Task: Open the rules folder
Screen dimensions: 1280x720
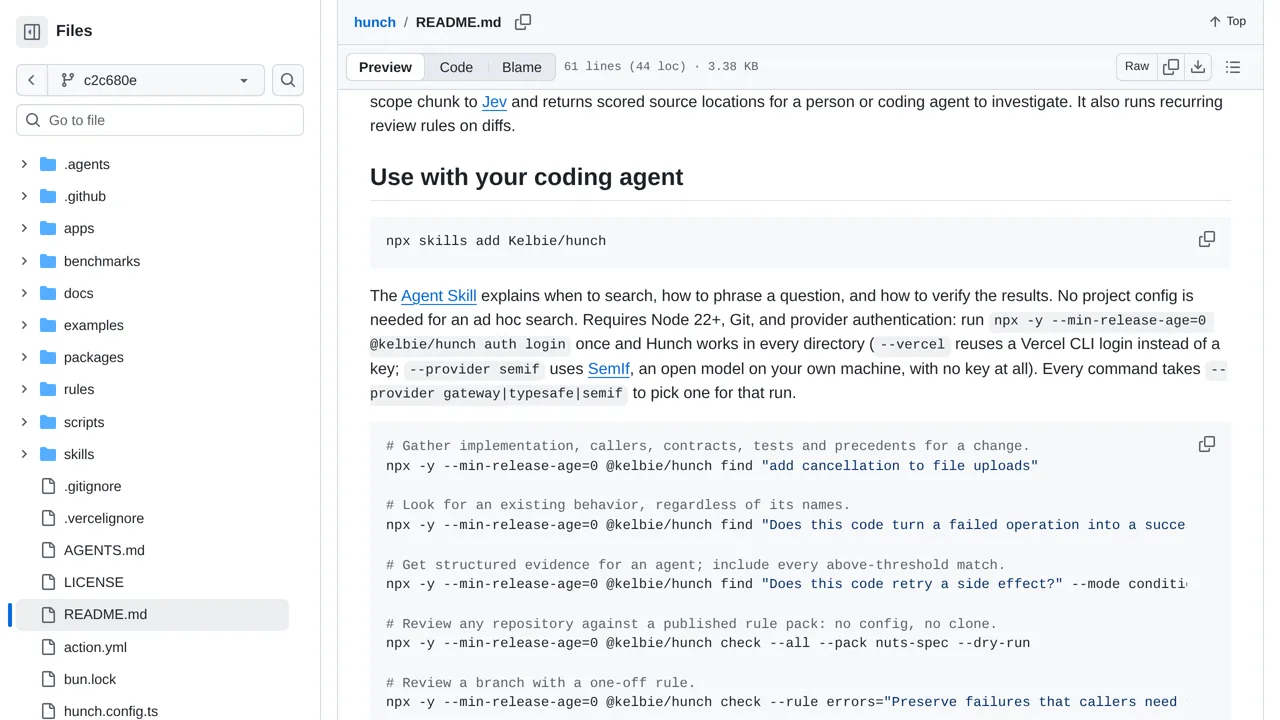Action: (x=79, y=389)
